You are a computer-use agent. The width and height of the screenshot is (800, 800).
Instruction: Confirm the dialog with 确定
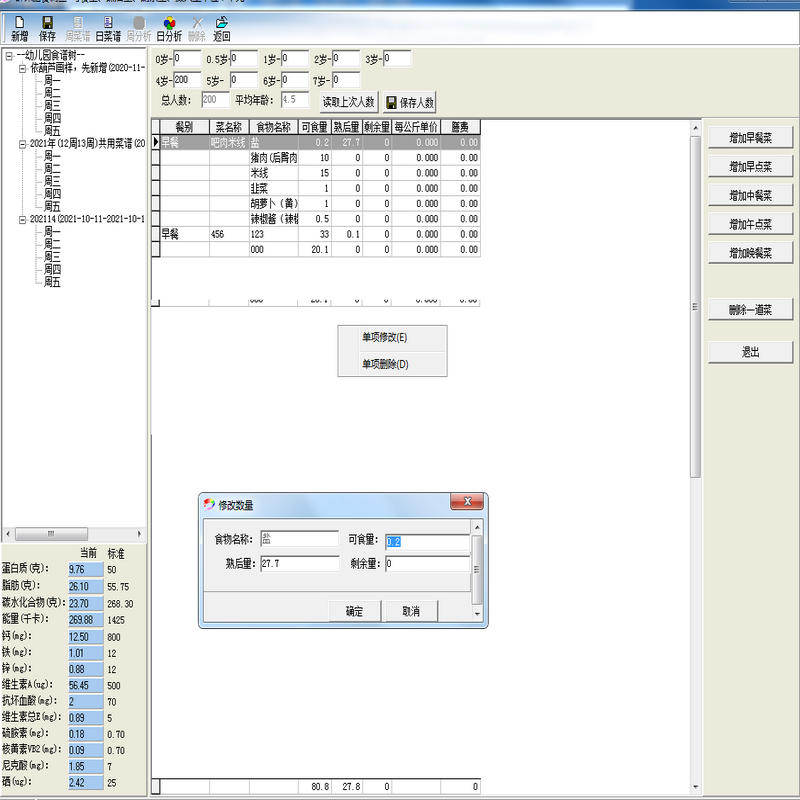pos(355,611)
